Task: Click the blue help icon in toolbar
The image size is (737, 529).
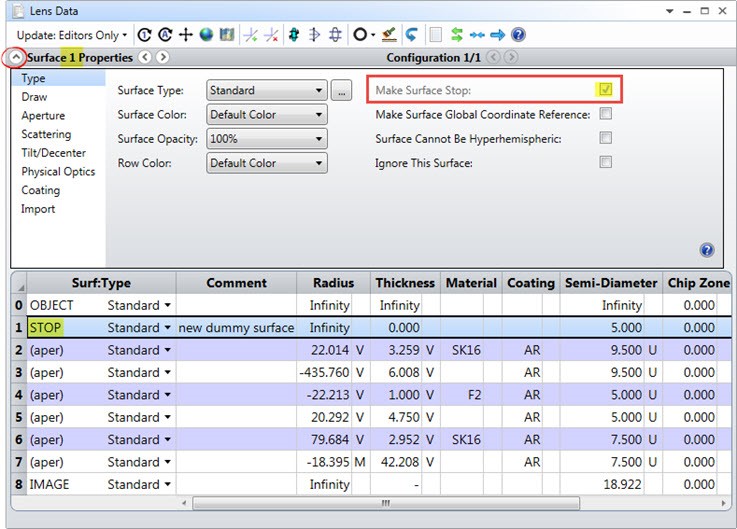Action: [x=518, y=35]
